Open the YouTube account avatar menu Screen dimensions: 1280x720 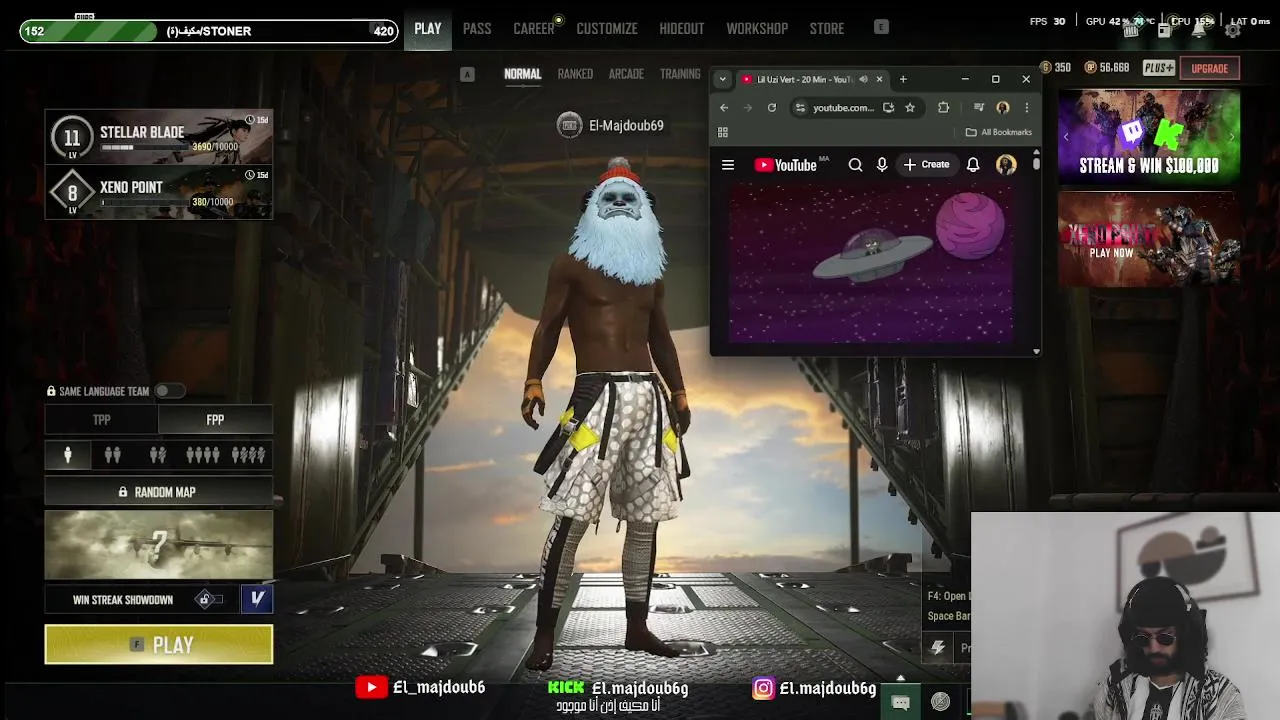pyautogui.click(x=1006, y=165)
